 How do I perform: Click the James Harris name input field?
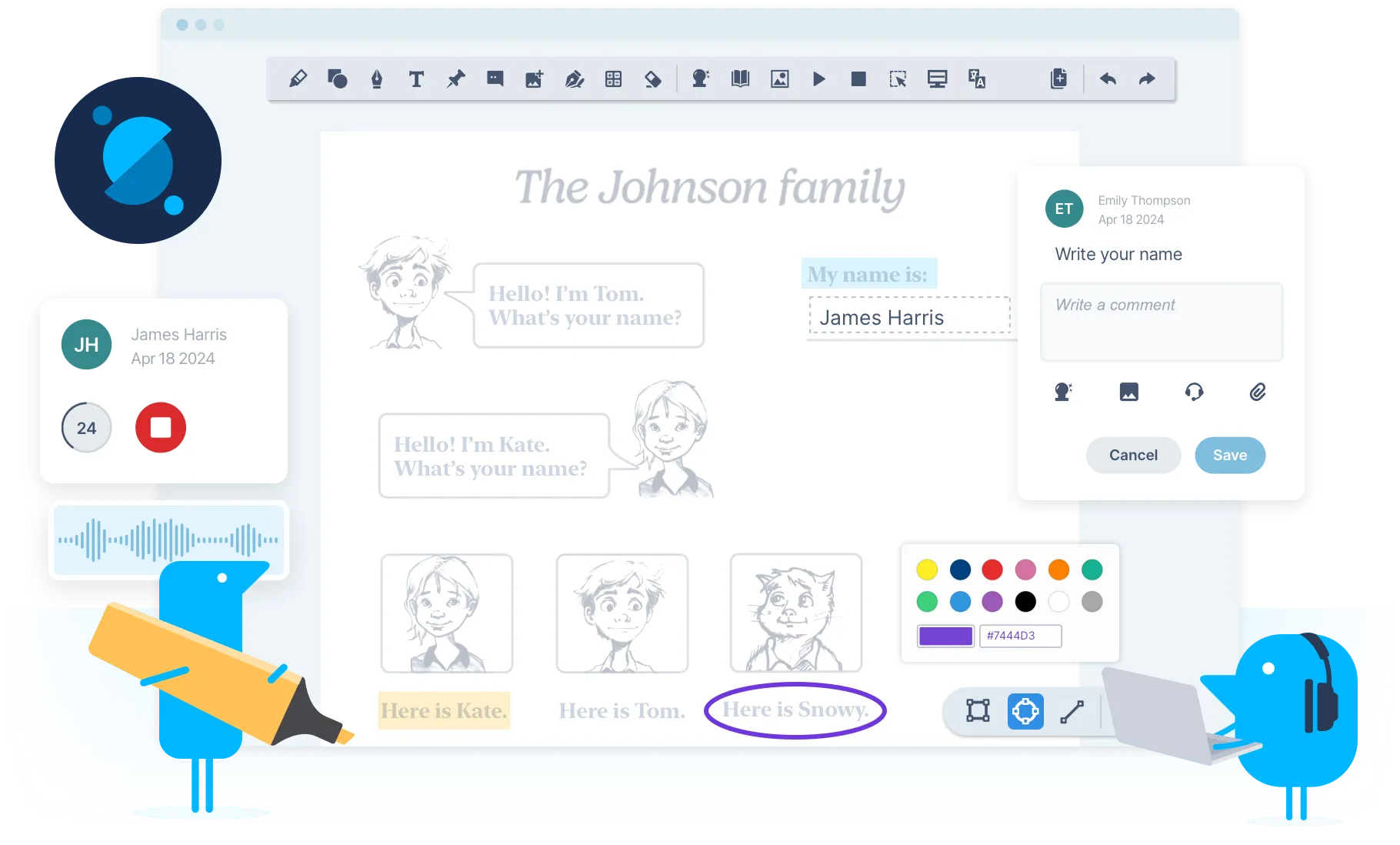coord(910,316)
